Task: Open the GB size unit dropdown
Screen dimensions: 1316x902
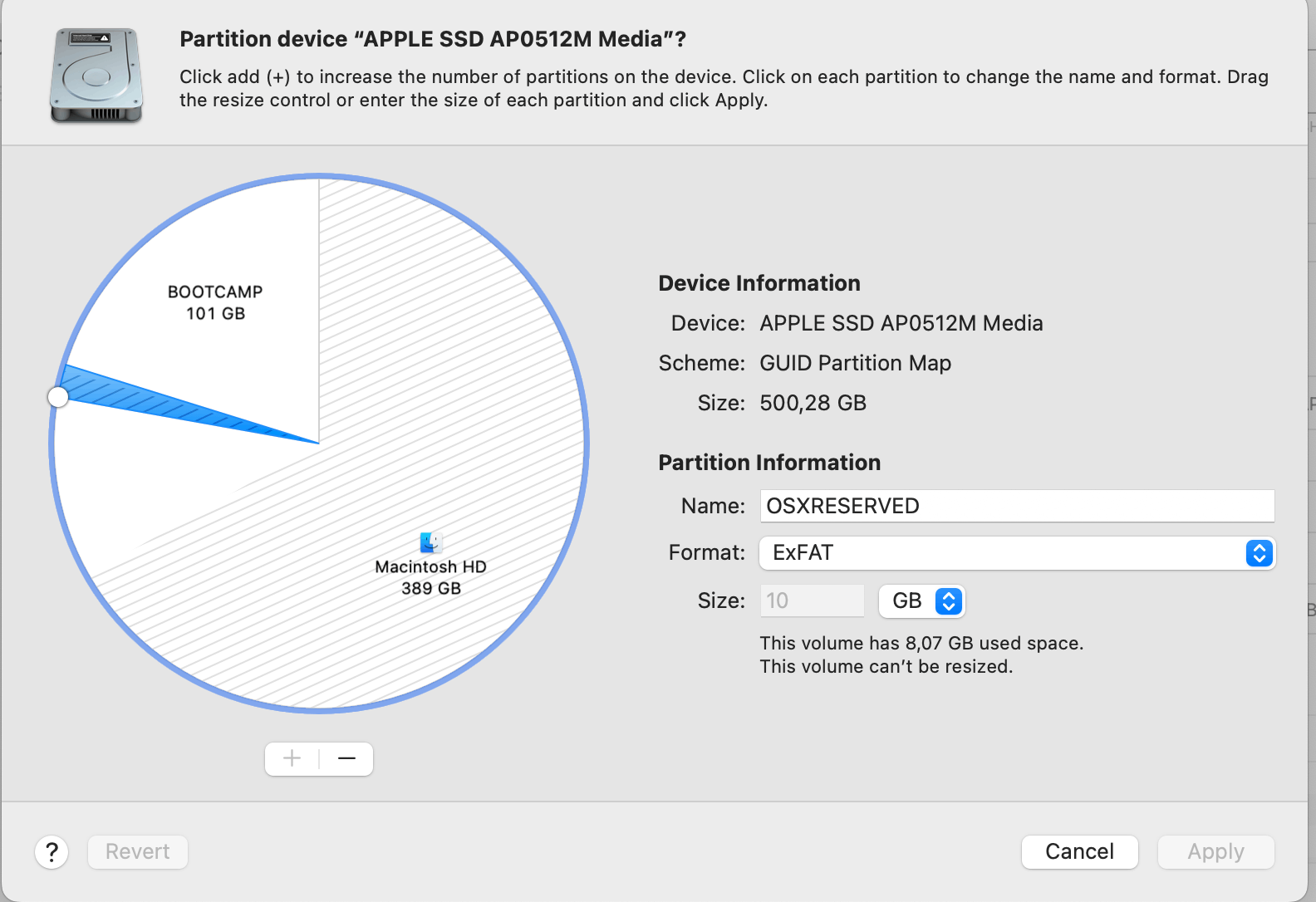Action: 922,601
